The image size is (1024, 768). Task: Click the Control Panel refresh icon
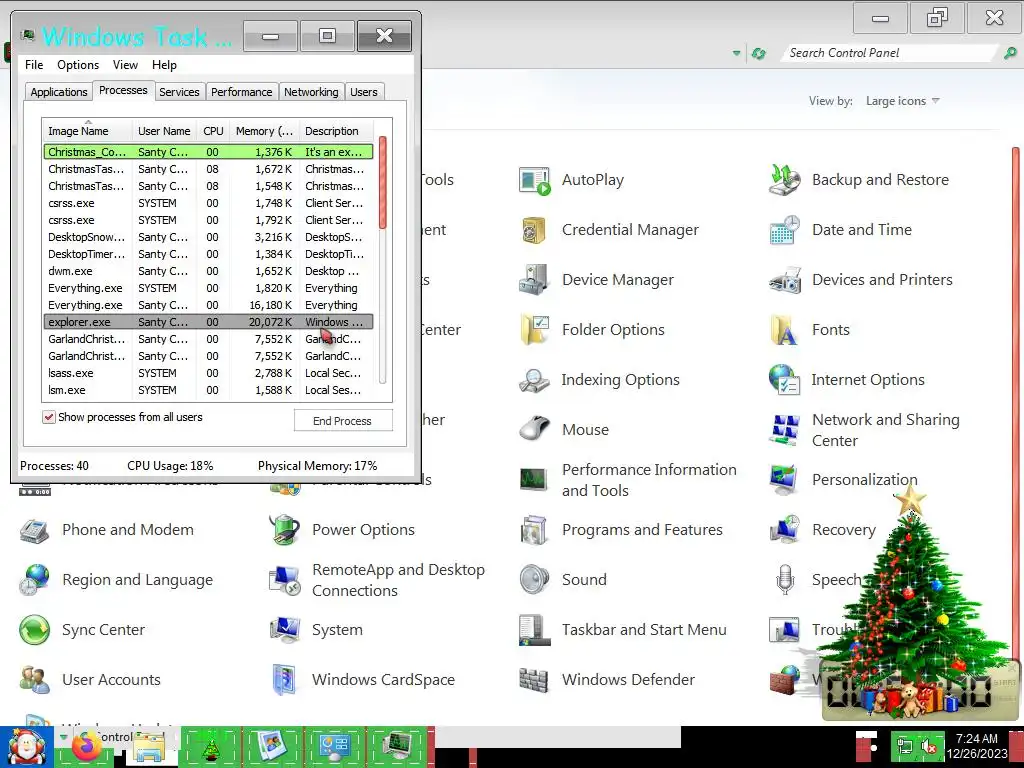[758, 54]
